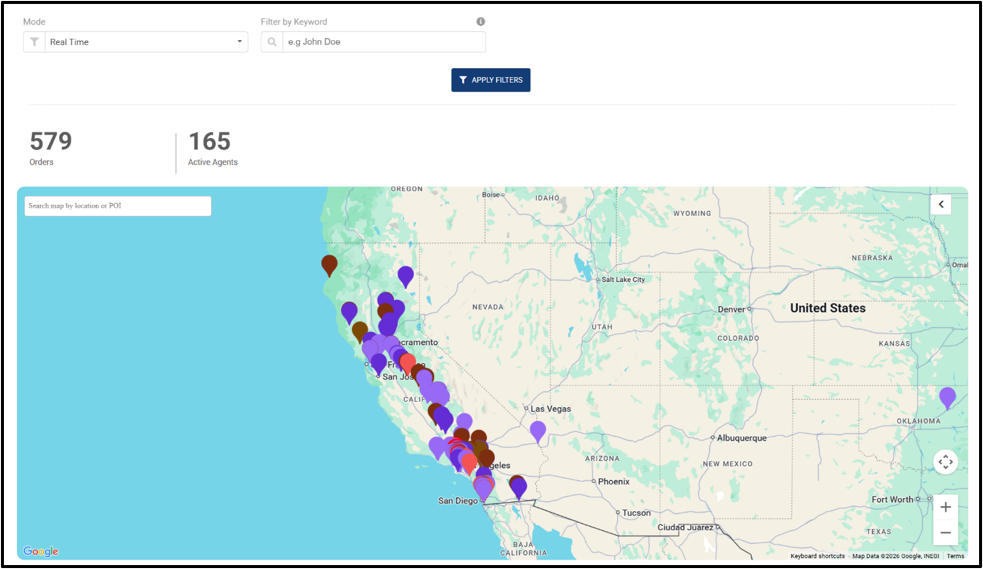Image resolution: width=983 pixels, height=569 pixels.
Task: Click the Las Vegas city label
Action: [x=550, y=409]
